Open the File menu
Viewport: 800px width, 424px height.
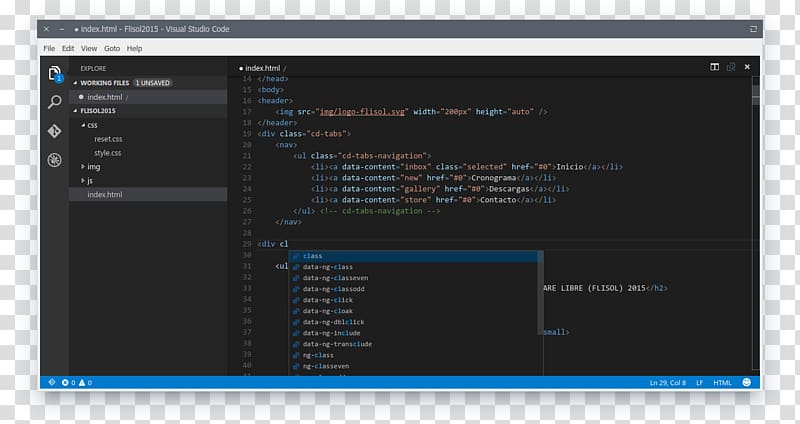click(x=49, y=48)
